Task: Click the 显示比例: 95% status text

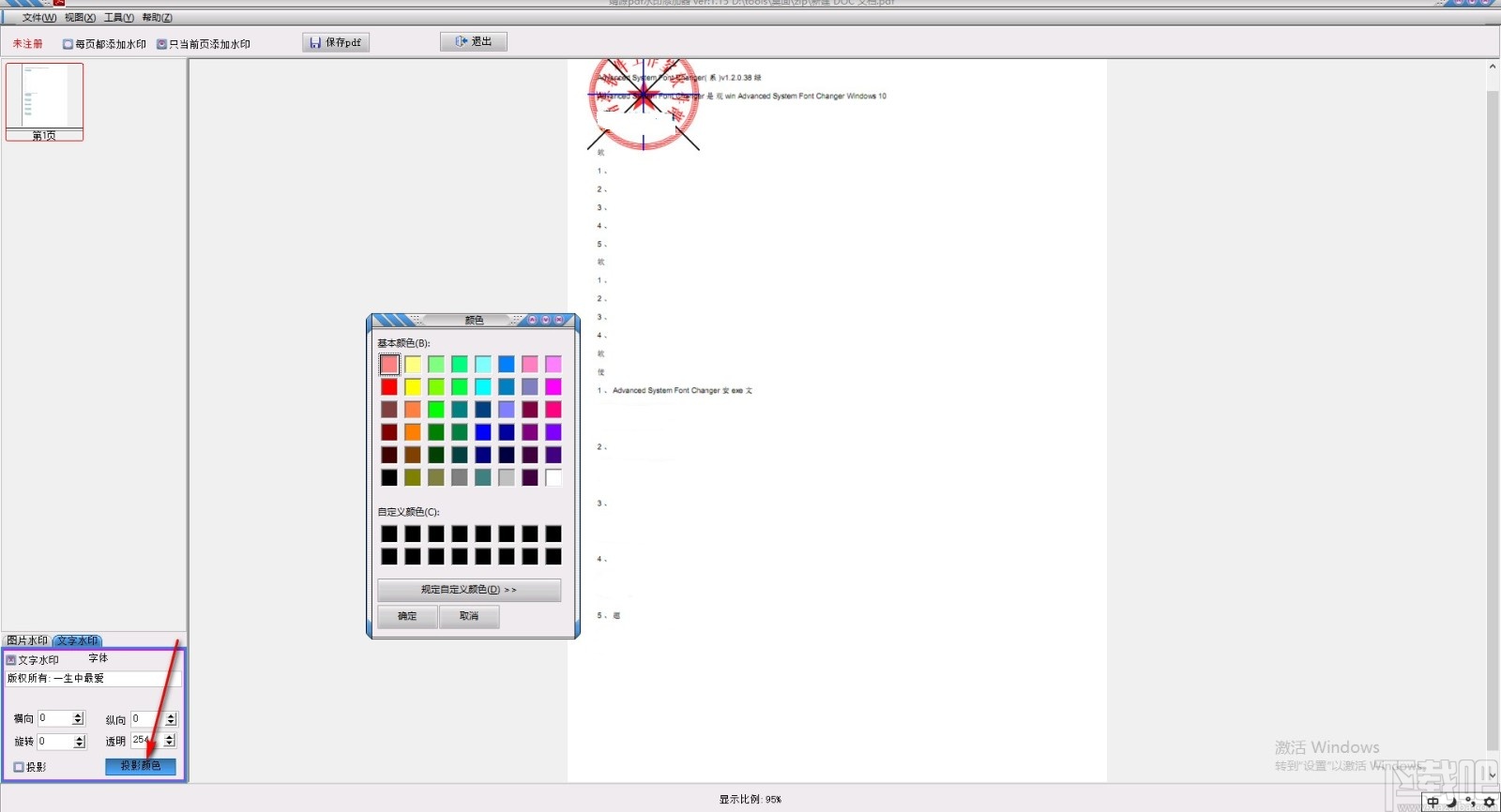Action: point(750,800)
